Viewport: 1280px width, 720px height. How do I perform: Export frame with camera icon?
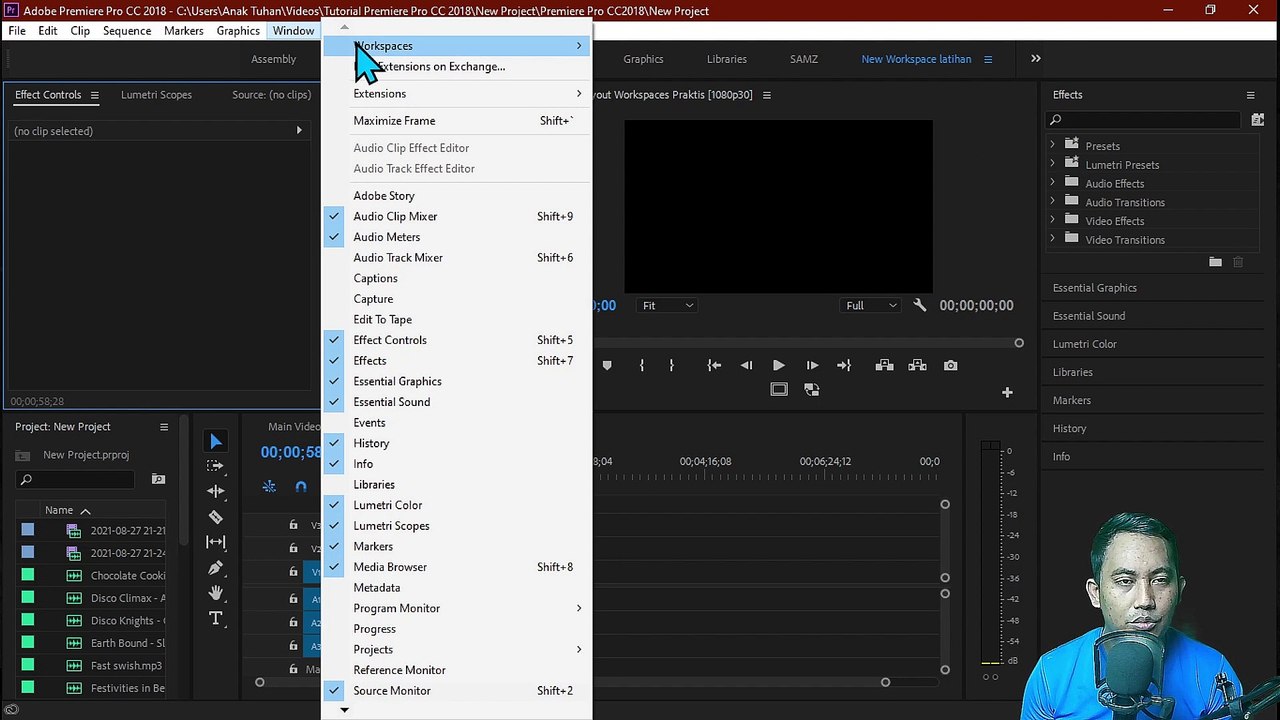point(951,365)
